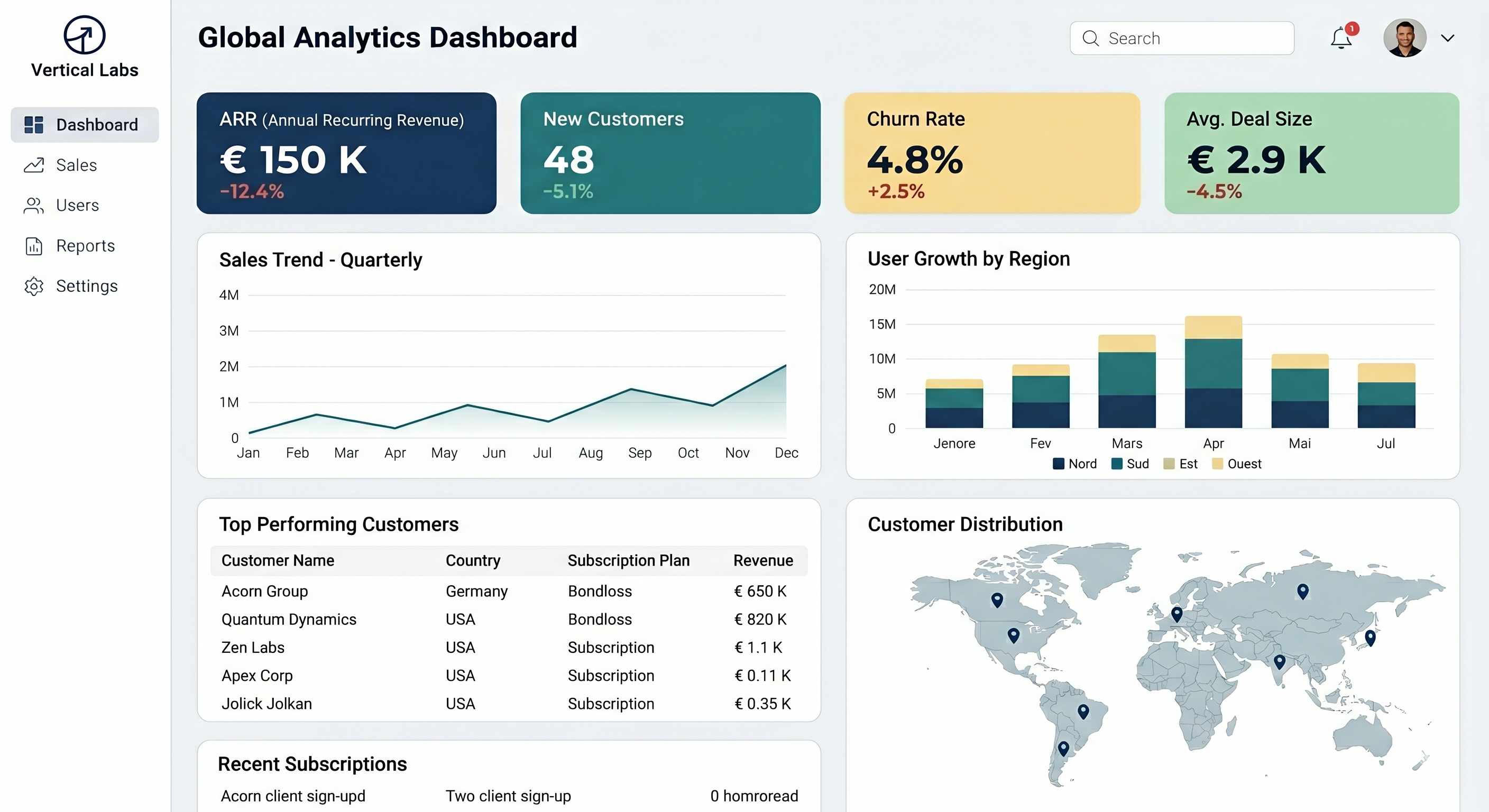Click the notification bell icon
The height and width of the screenshot is (812, 1489).
[x=1340, y=38]
